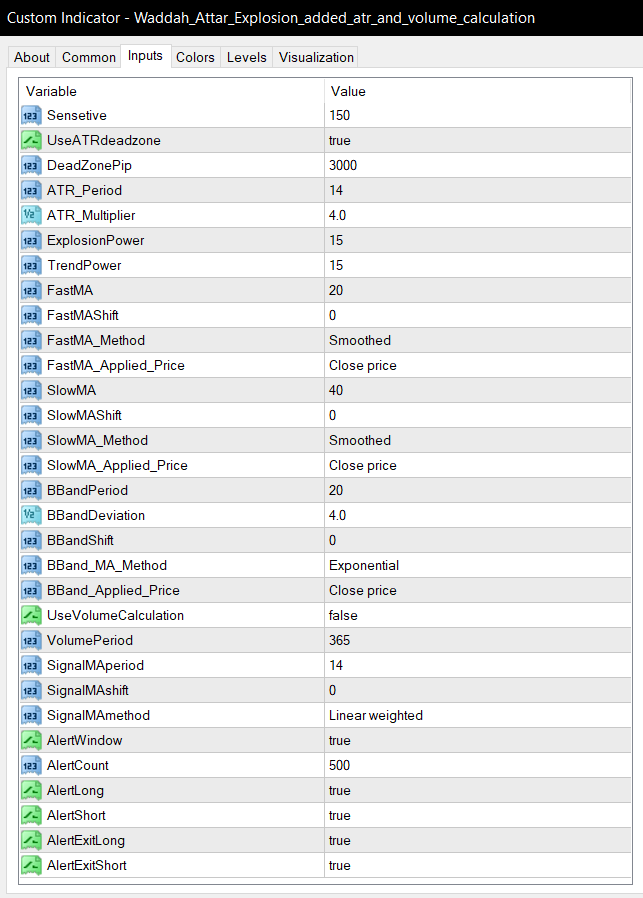Click the integer icon beside SlowMA
The width and height of the screenshot is (643, 898).
point(31,391)
